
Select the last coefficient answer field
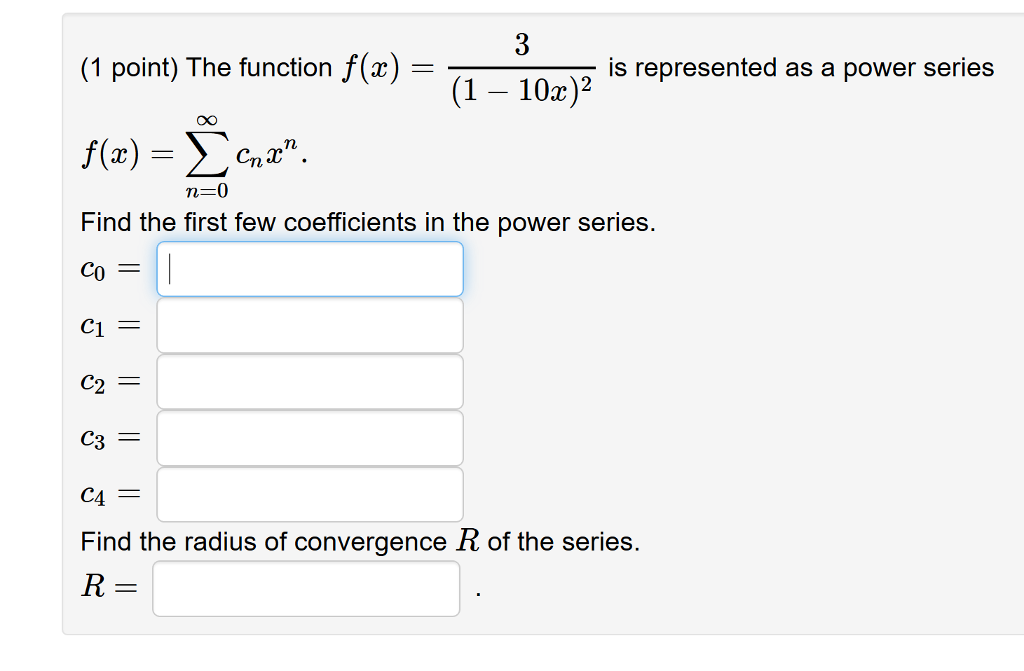point(310,493)
